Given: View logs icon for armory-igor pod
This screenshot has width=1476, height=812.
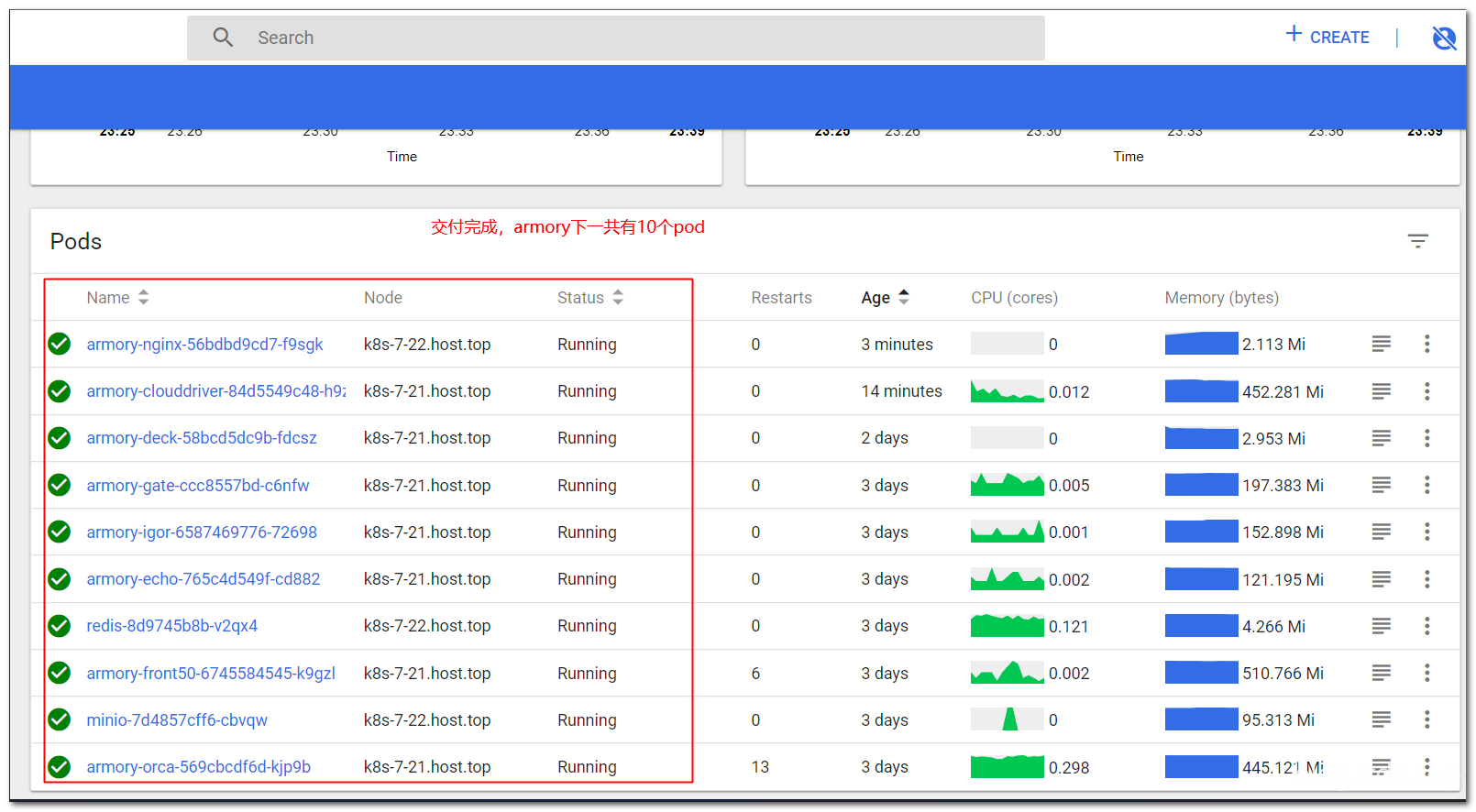Looking at the screenshot, I should click(1381, 532).
